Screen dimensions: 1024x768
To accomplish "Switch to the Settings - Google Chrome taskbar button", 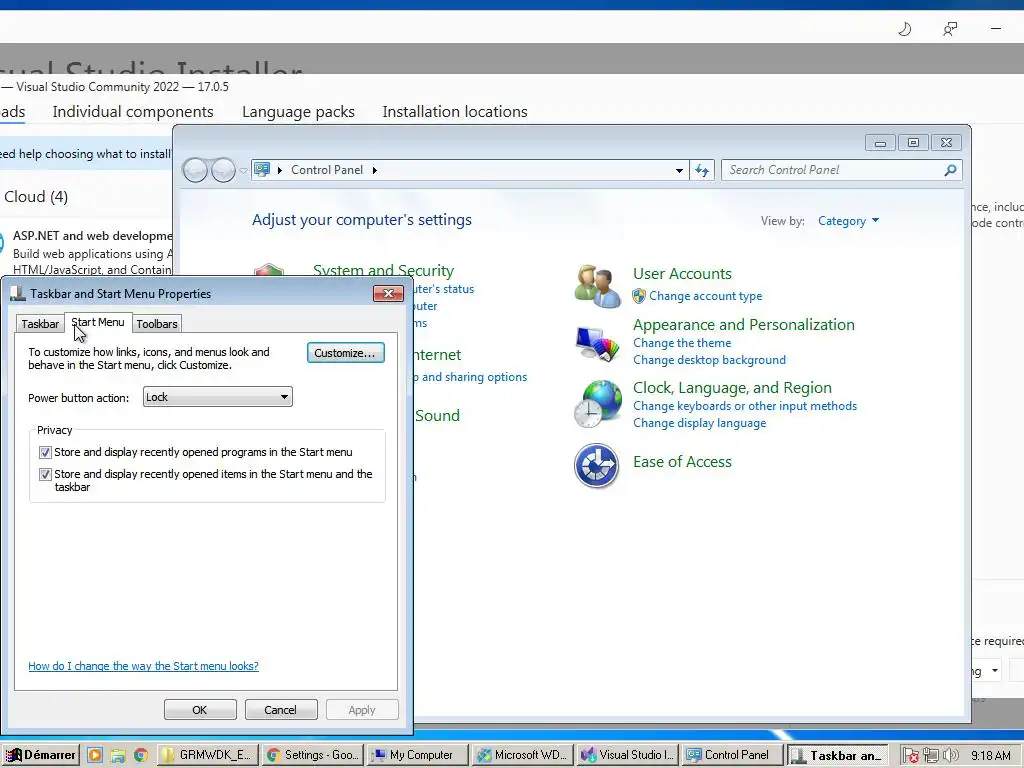I will [x=313, y=755].
